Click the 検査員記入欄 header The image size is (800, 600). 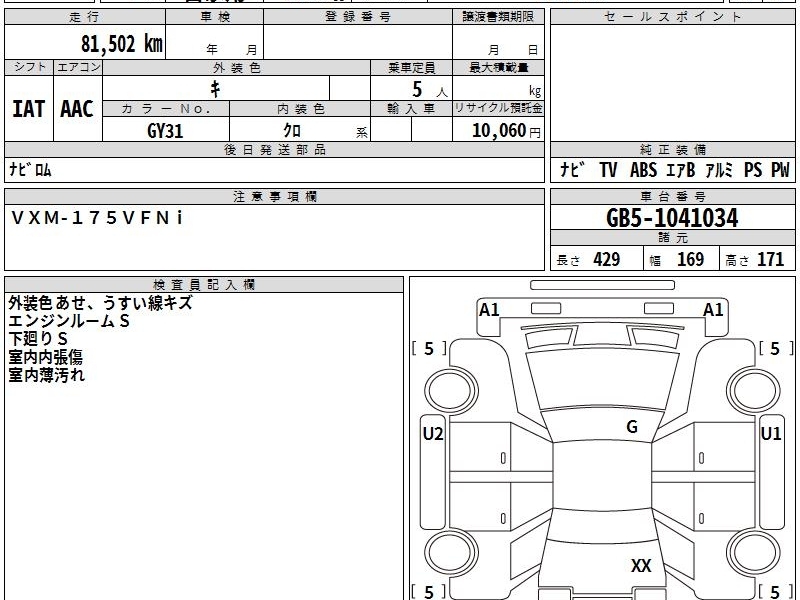(x=204, y=285)
